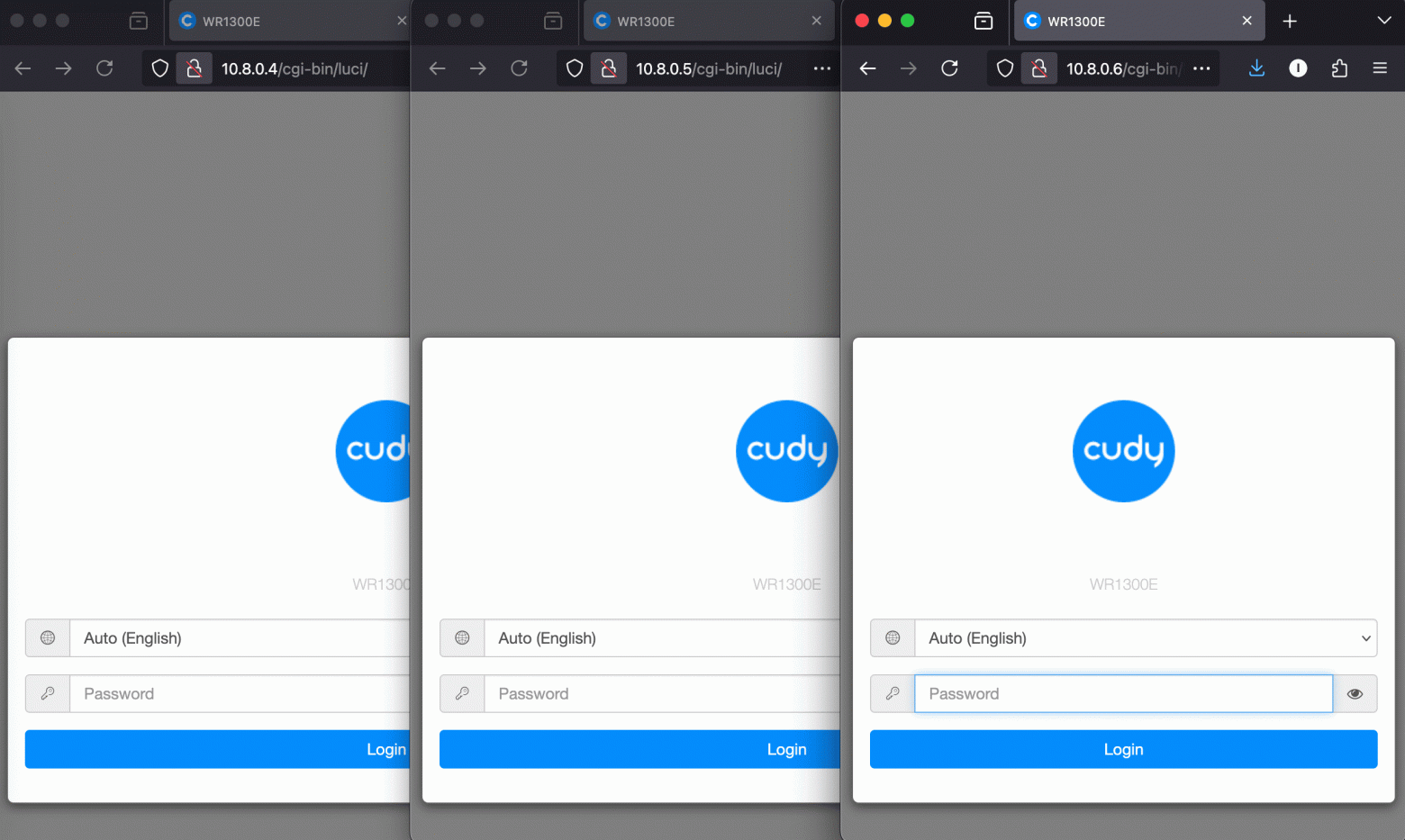
Task: Select WR1300E tab in 10.8.0.5 window
Action: [709, 21]
